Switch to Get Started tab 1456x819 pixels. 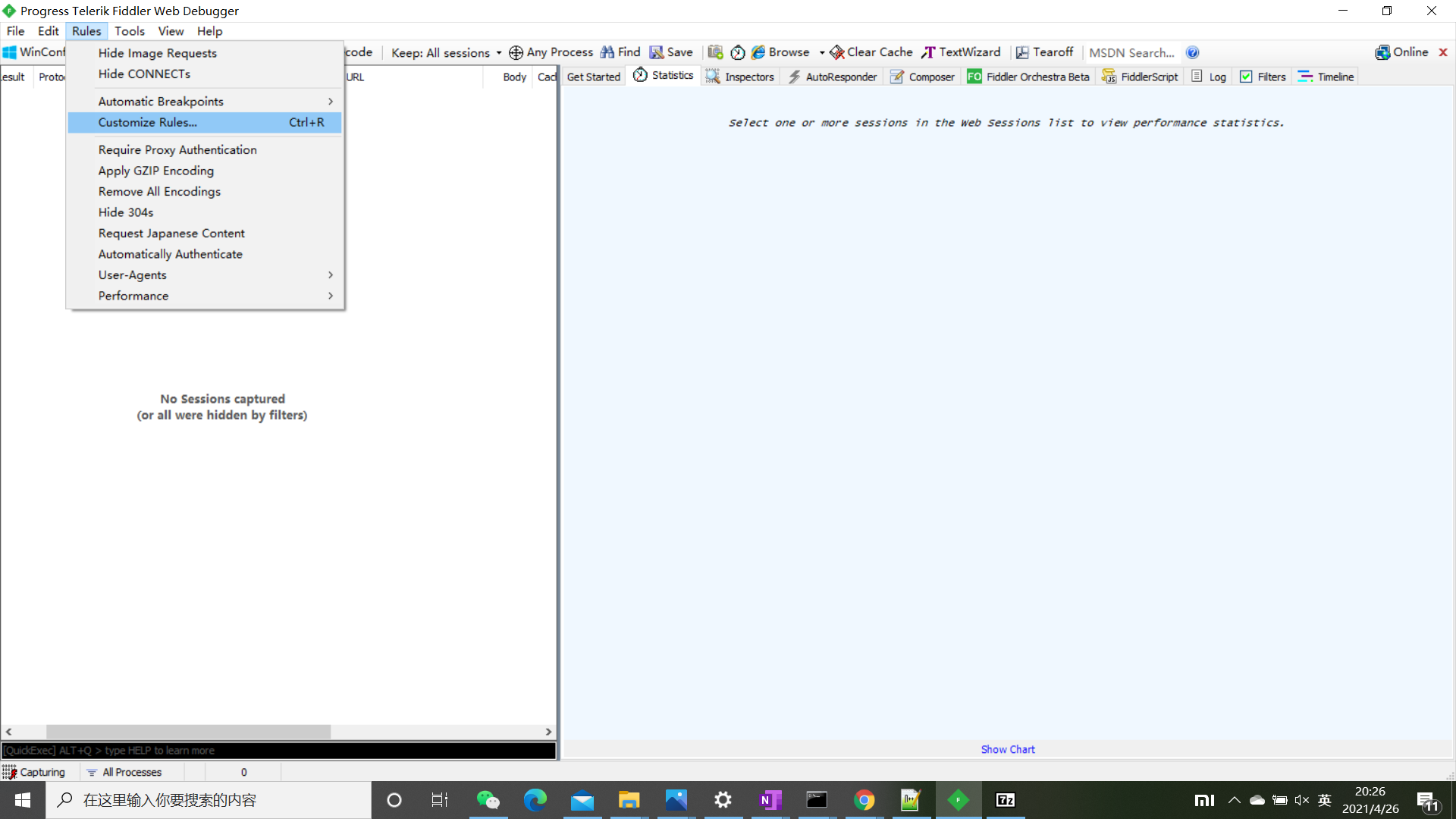[594, 77]
